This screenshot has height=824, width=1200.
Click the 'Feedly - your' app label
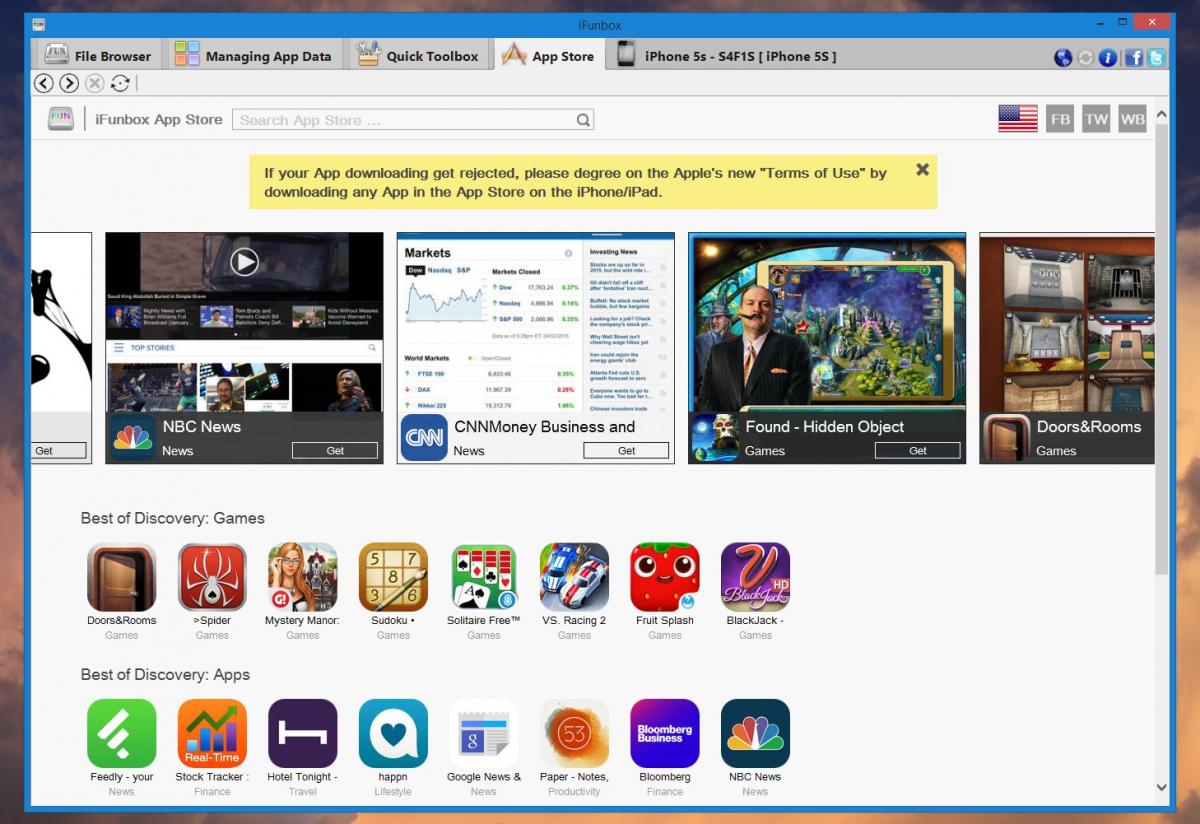point(122,777)
